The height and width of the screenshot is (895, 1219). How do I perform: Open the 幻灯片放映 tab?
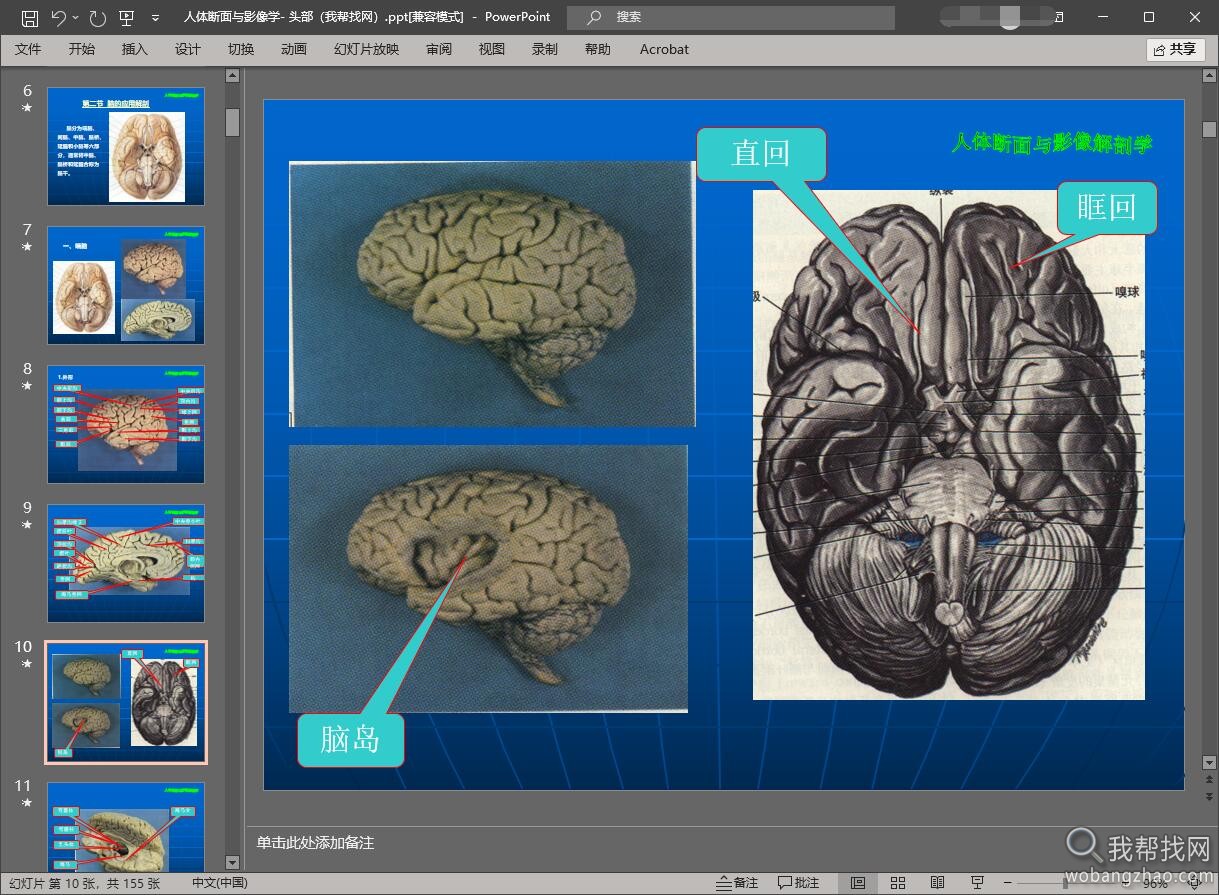[x=366, y=49]
